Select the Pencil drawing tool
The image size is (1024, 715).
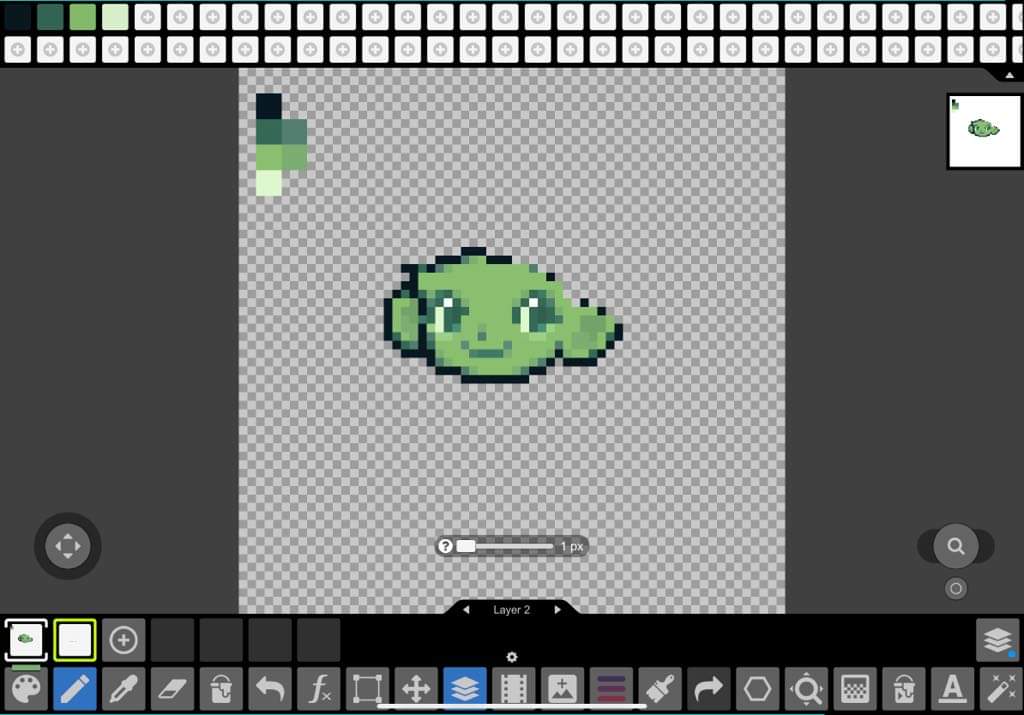click(74, 688)
